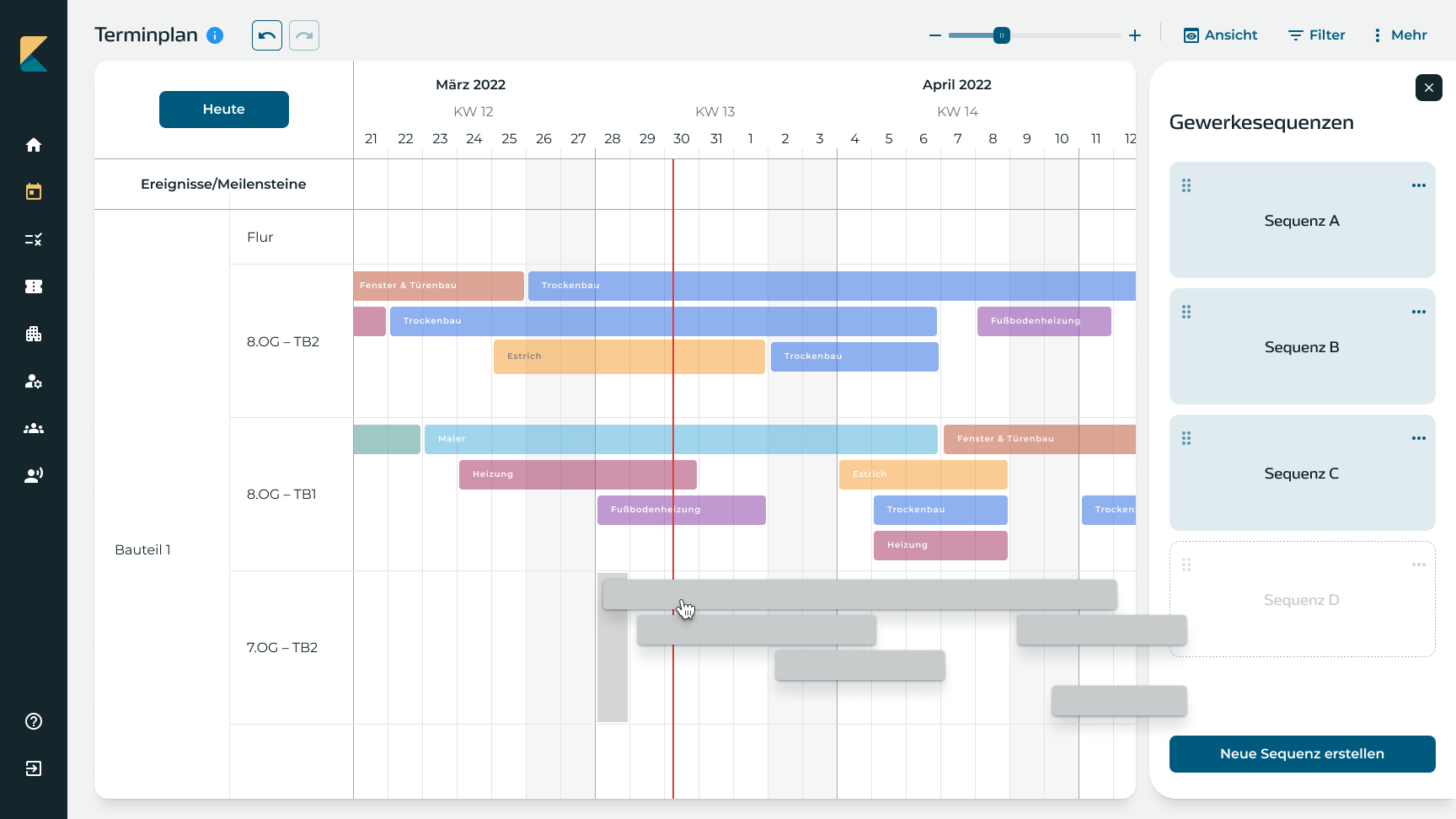Click the redo arrow button
The width and height of the screenshot is (1456, 819).
304,35
